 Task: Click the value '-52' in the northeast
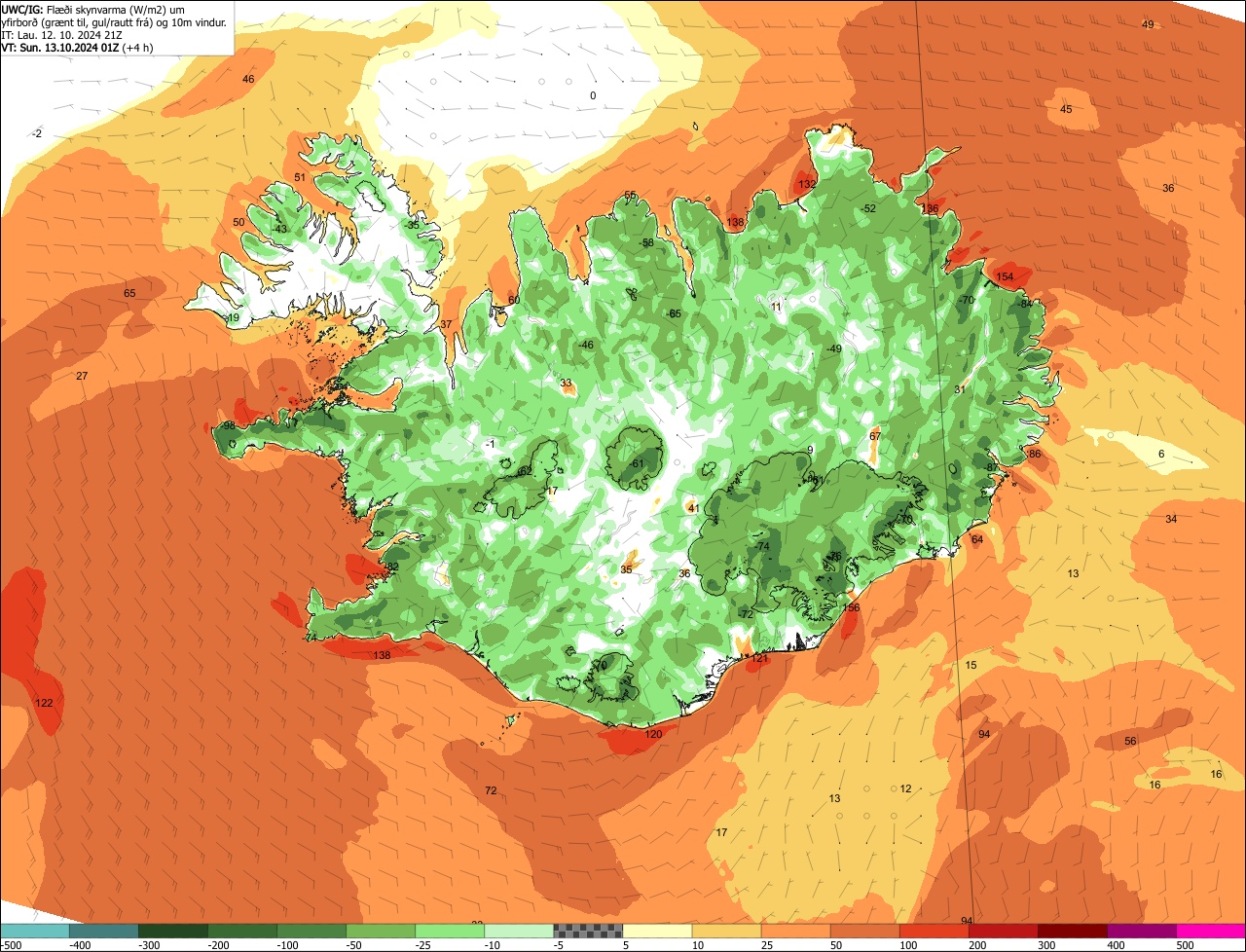[868, 208]
